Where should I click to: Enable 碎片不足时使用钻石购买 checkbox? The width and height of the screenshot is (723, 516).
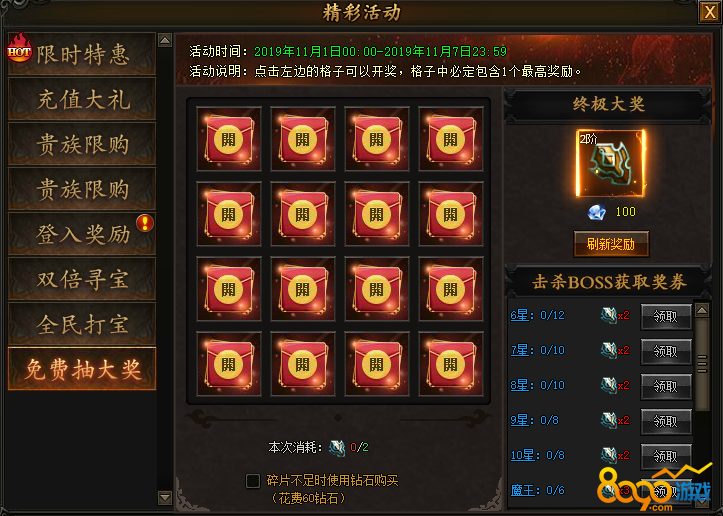253,481
